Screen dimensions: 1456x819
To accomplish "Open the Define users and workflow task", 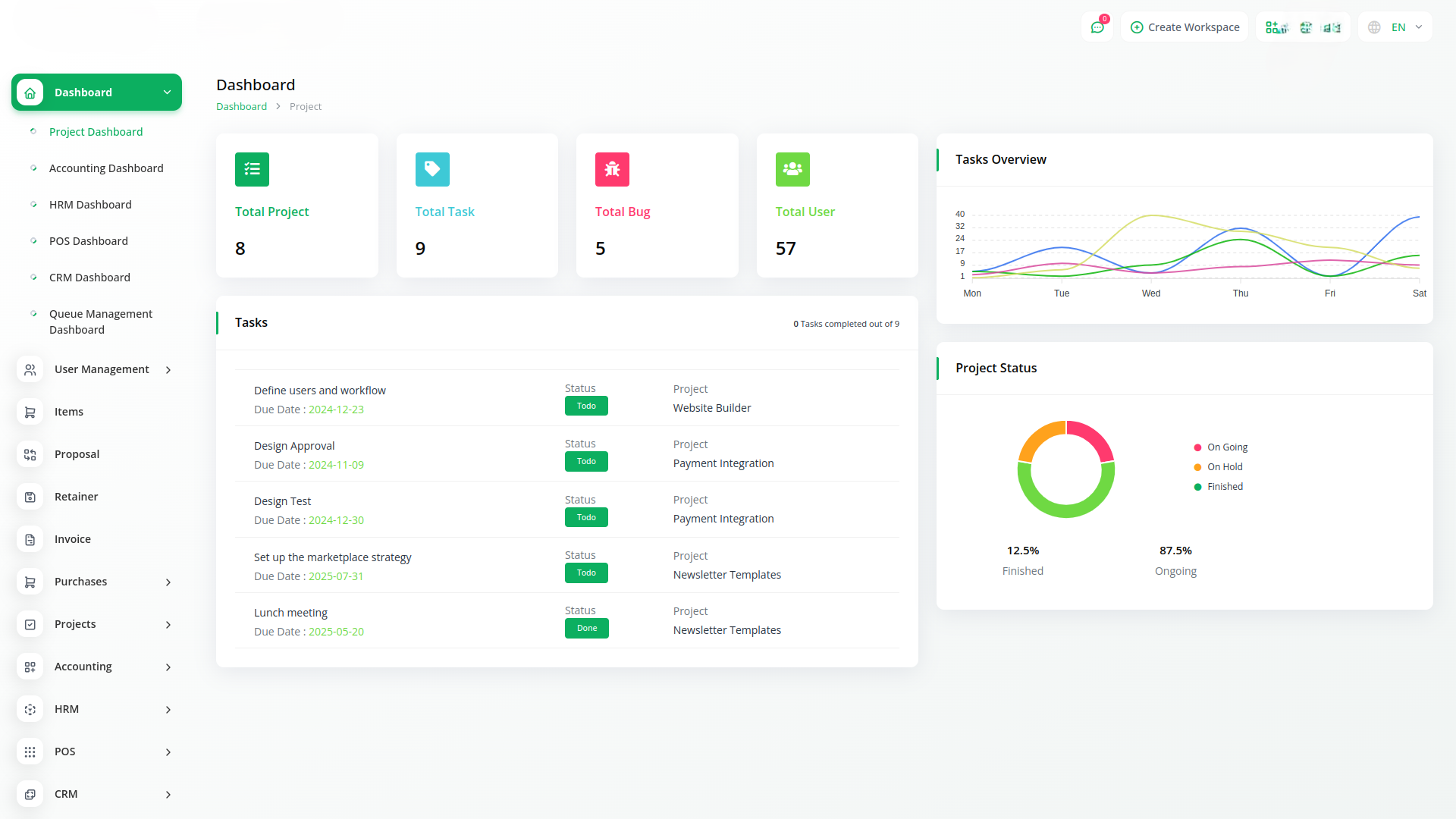I will 319,391.
